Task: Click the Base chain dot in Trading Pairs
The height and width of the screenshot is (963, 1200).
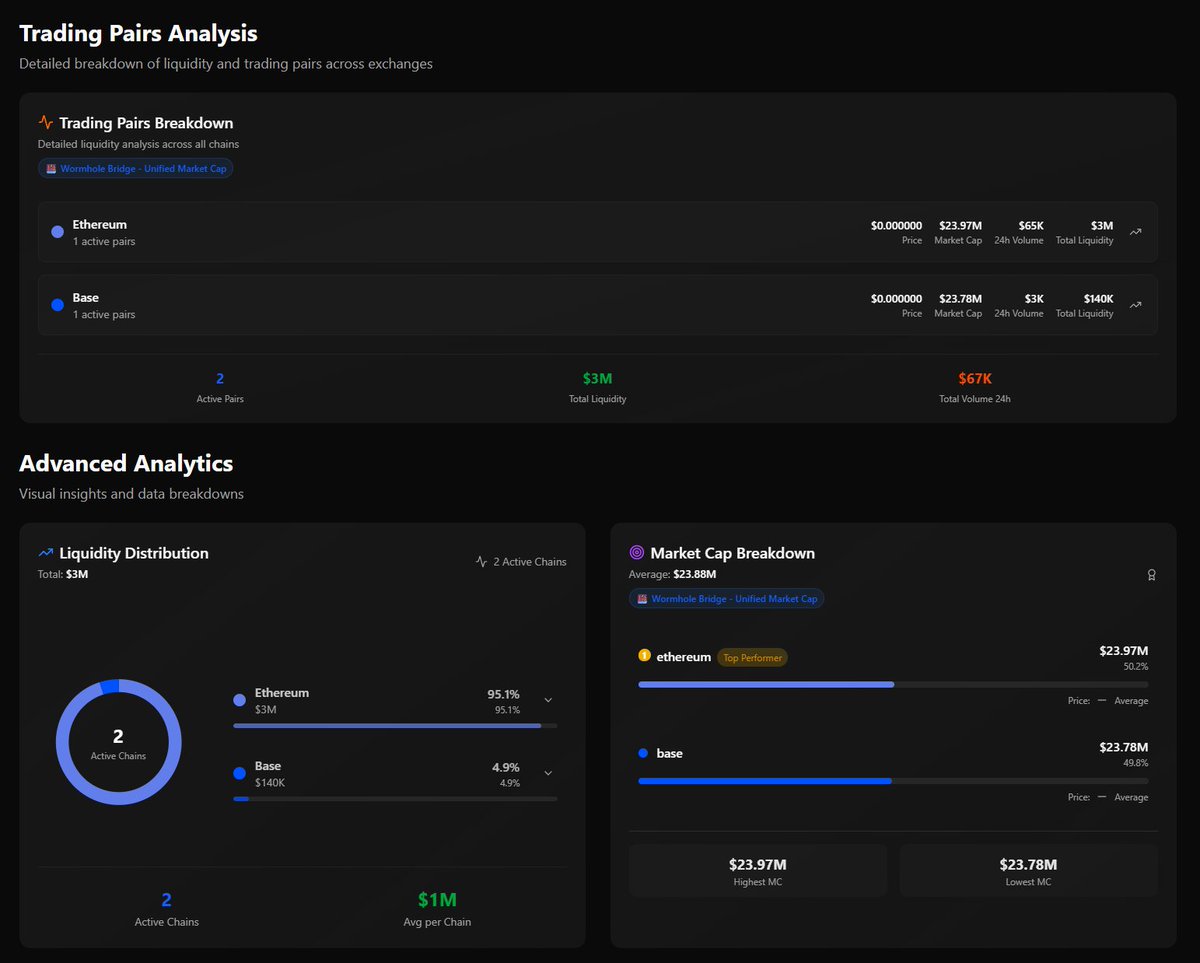Action: coord(57,305)
